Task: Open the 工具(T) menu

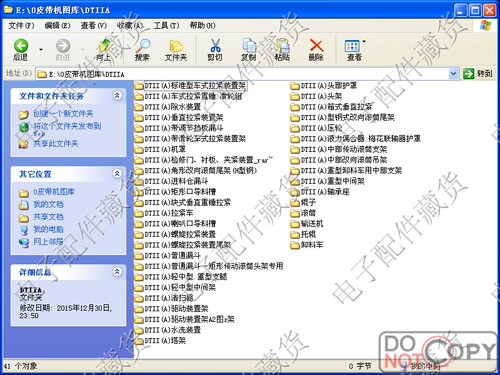Action: 166,25
